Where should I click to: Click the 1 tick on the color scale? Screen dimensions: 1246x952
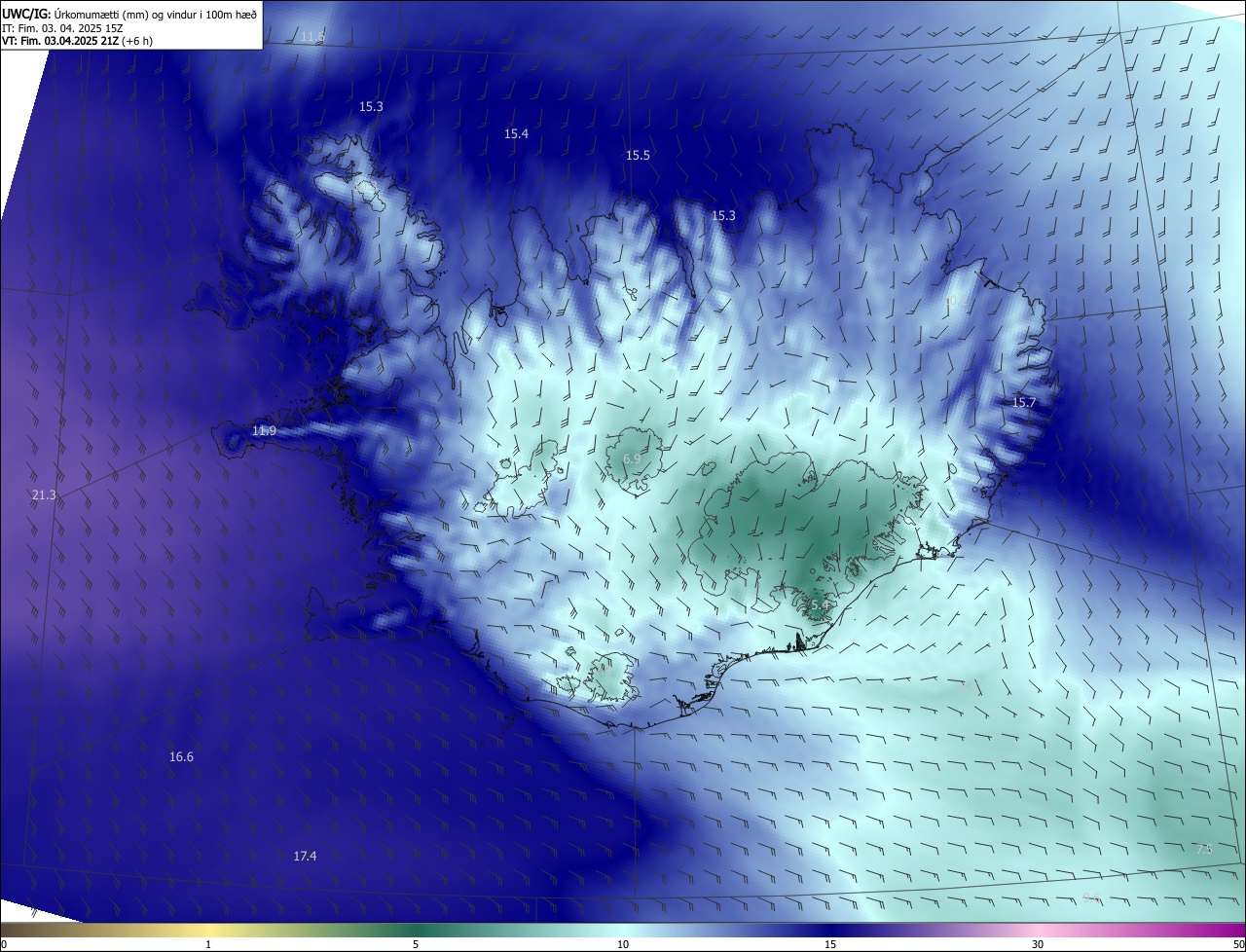point(208,944)
